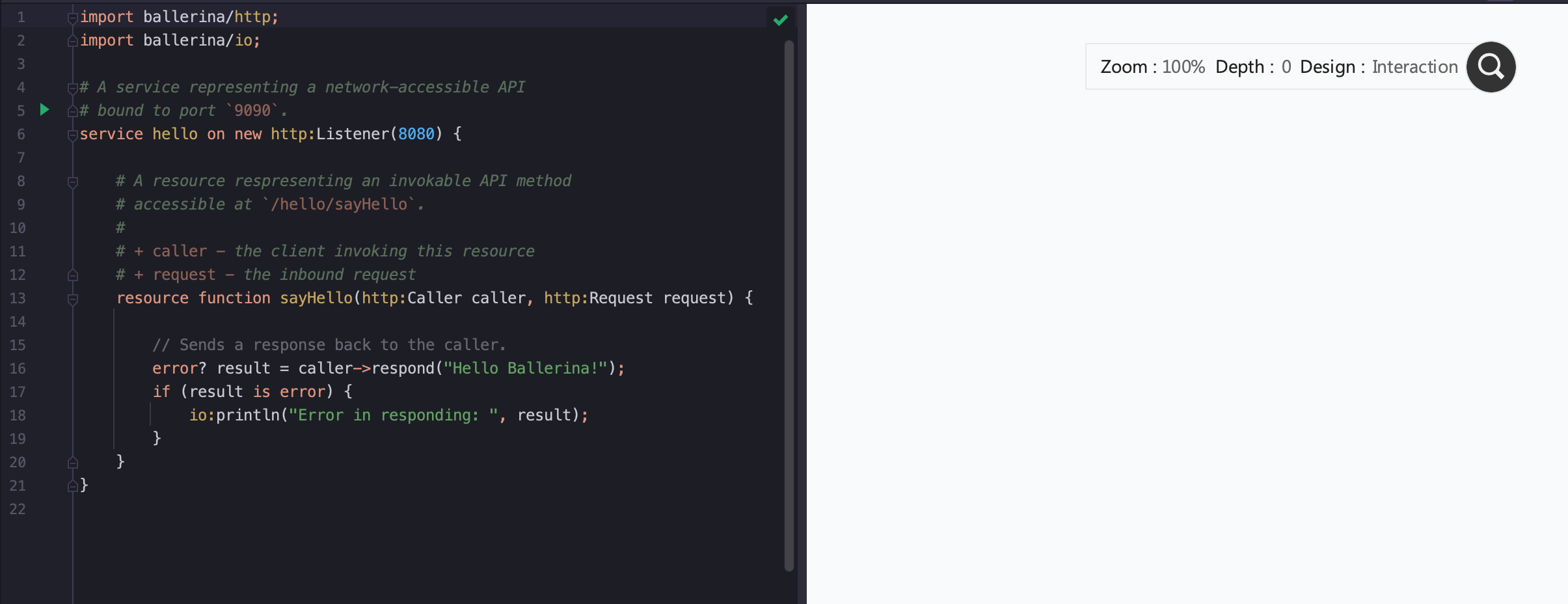Screen dimensions: 1568x604
Task: Click the Depth value 0
Action: click(x=1286, y=66)
